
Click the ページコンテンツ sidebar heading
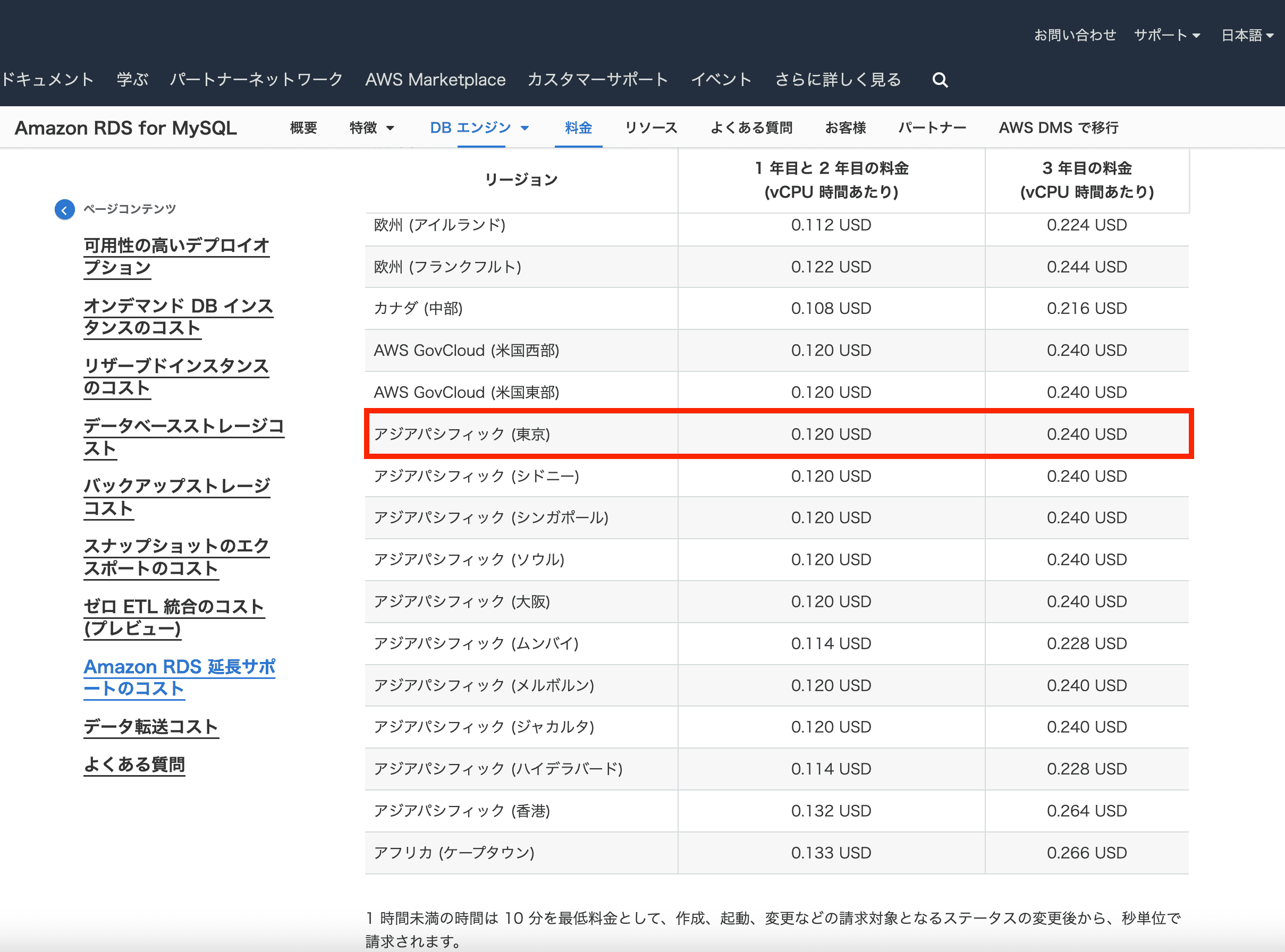[x=130, y=209]
